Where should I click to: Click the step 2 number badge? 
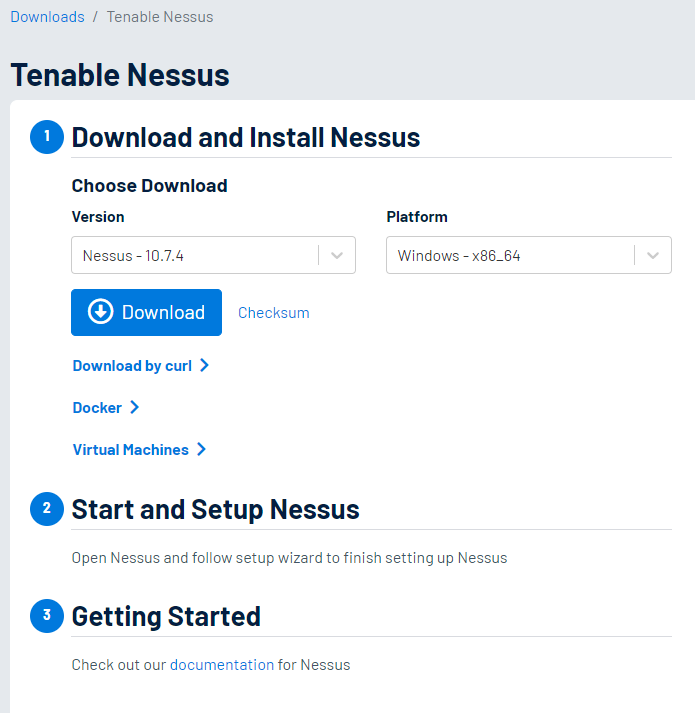[x=46, y=509]
